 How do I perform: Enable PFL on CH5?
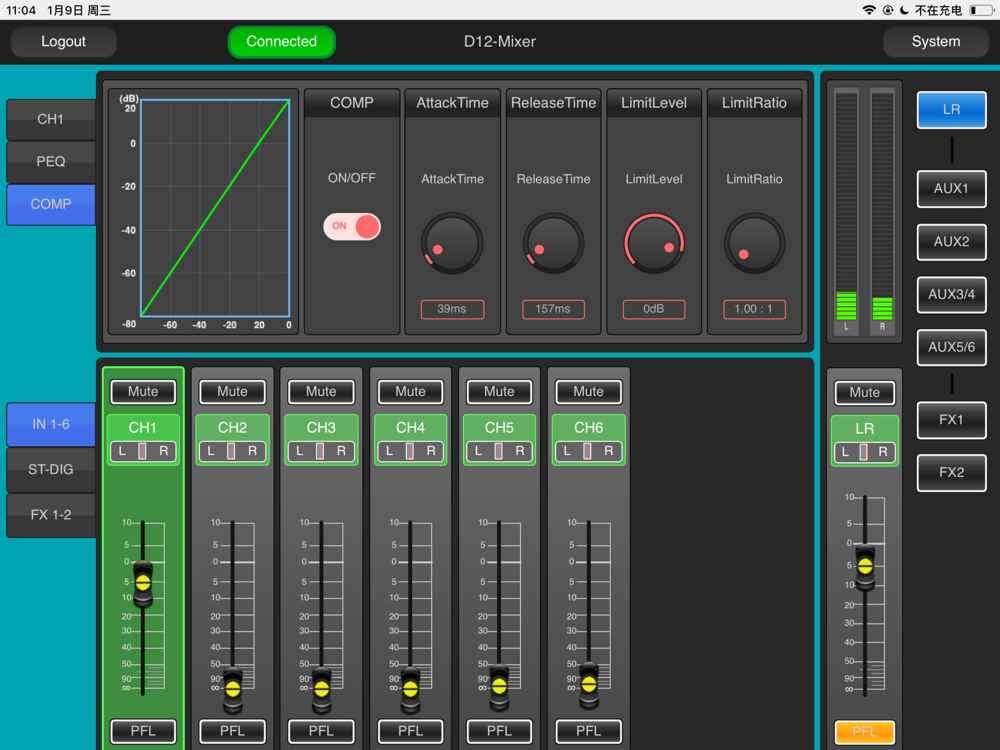point(499,731)
